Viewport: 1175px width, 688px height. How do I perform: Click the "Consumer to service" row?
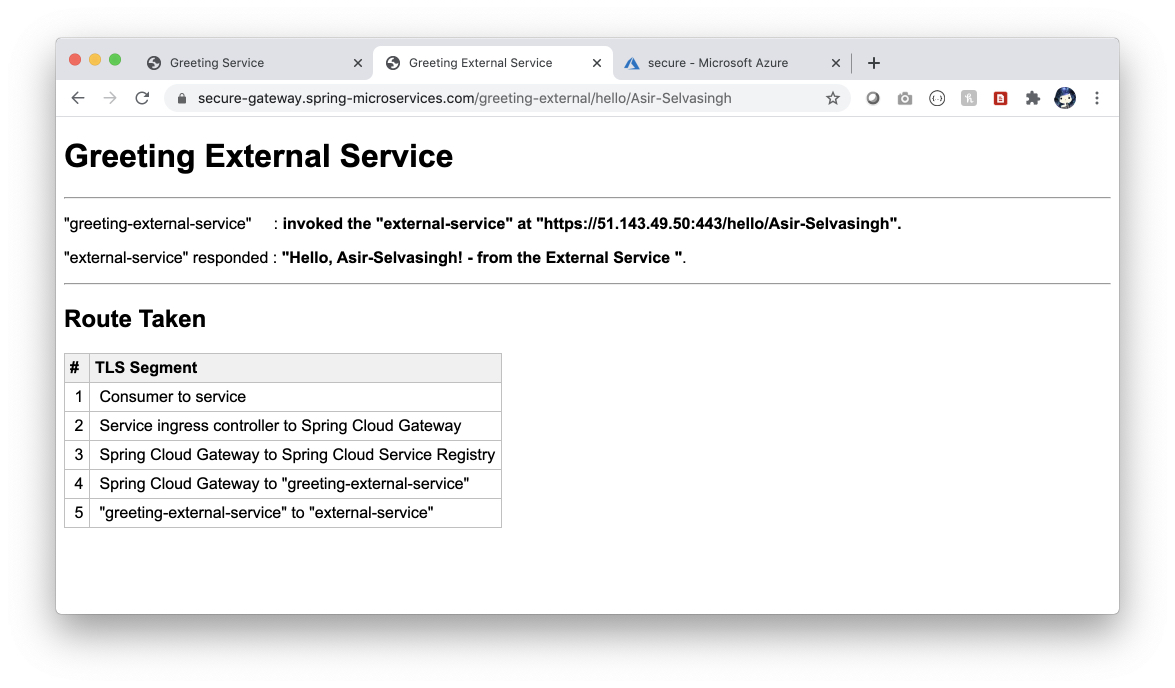295,396
